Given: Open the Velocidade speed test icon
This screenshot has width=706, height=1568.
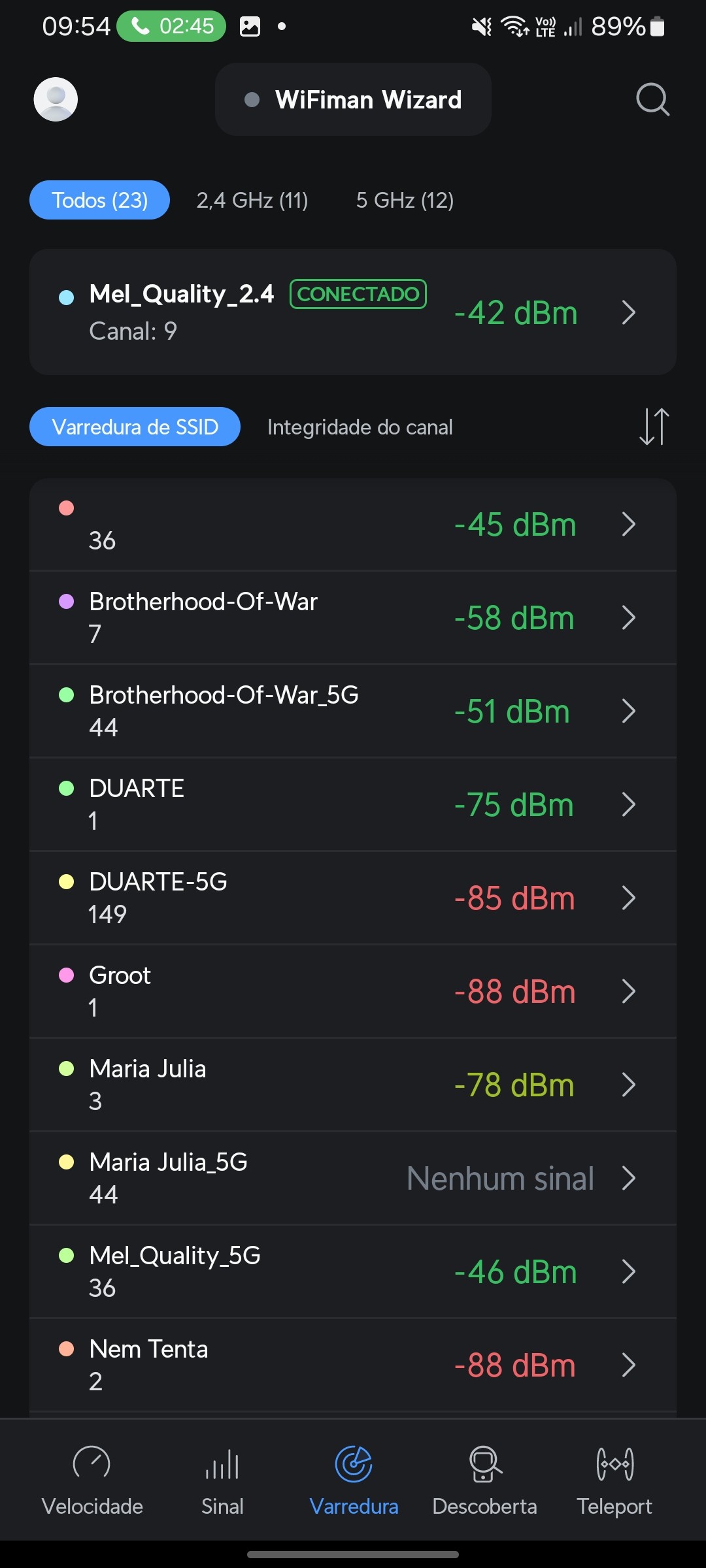Looking at the screenshot, I should click(x=92, y=1463).
